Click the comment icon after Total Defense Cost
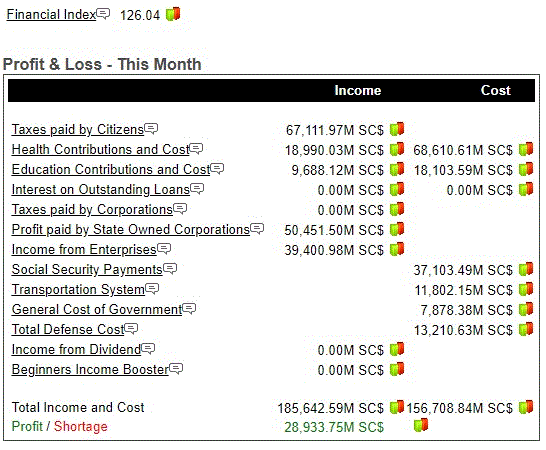546x450 pixels. [x=131, y=328]
